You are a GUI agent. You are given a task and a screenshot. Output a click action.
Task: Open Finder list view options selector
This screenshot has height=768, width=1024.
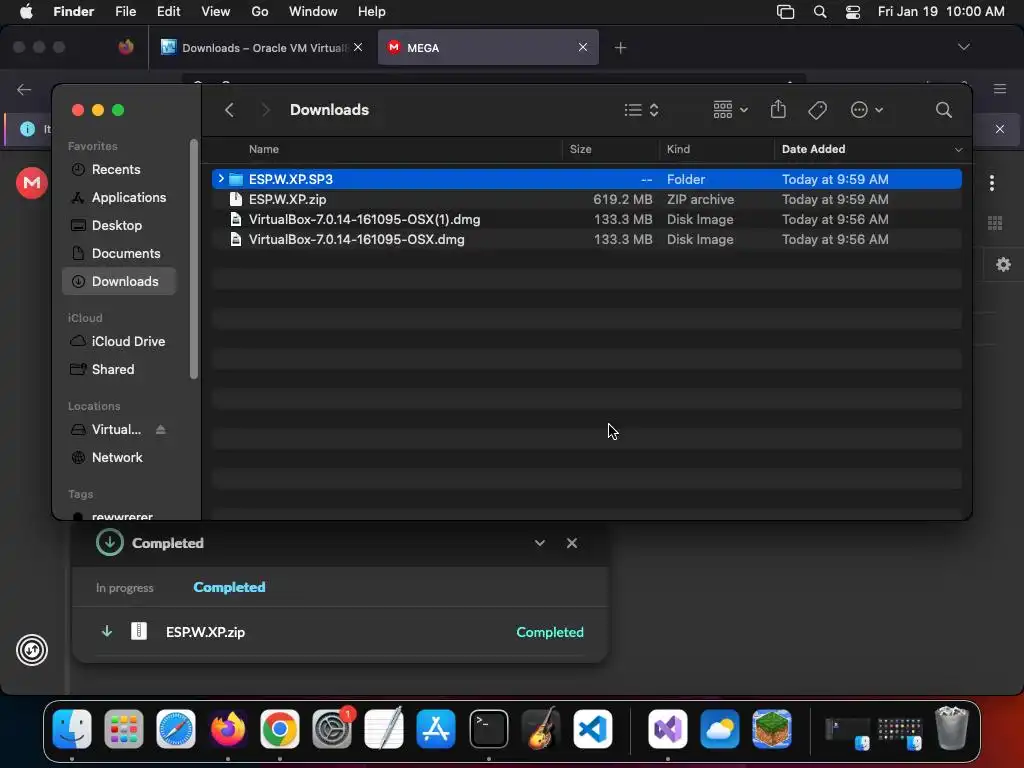641,110
